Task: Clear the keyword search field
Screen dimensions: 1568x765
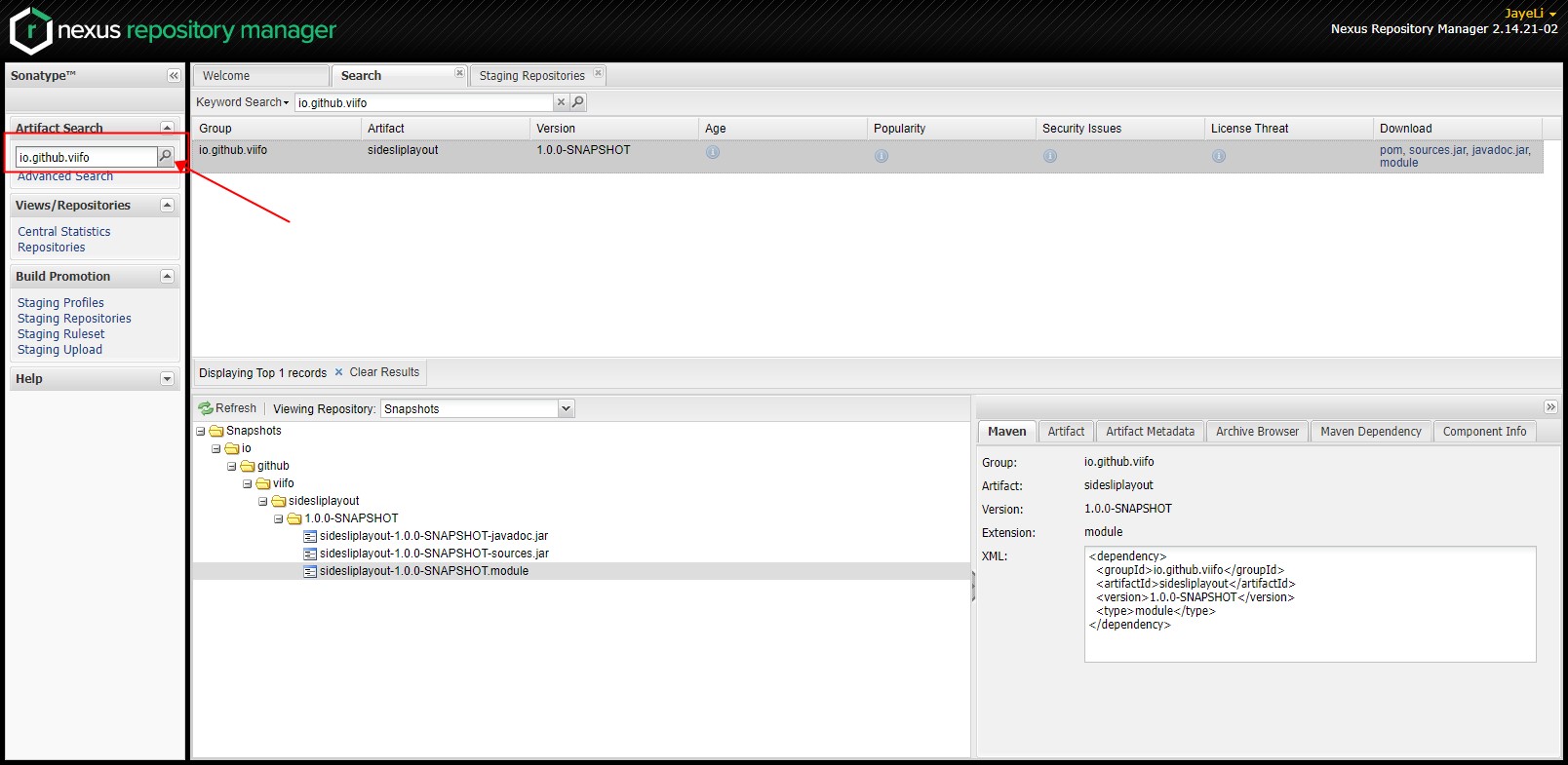Action: coord(561,102)
